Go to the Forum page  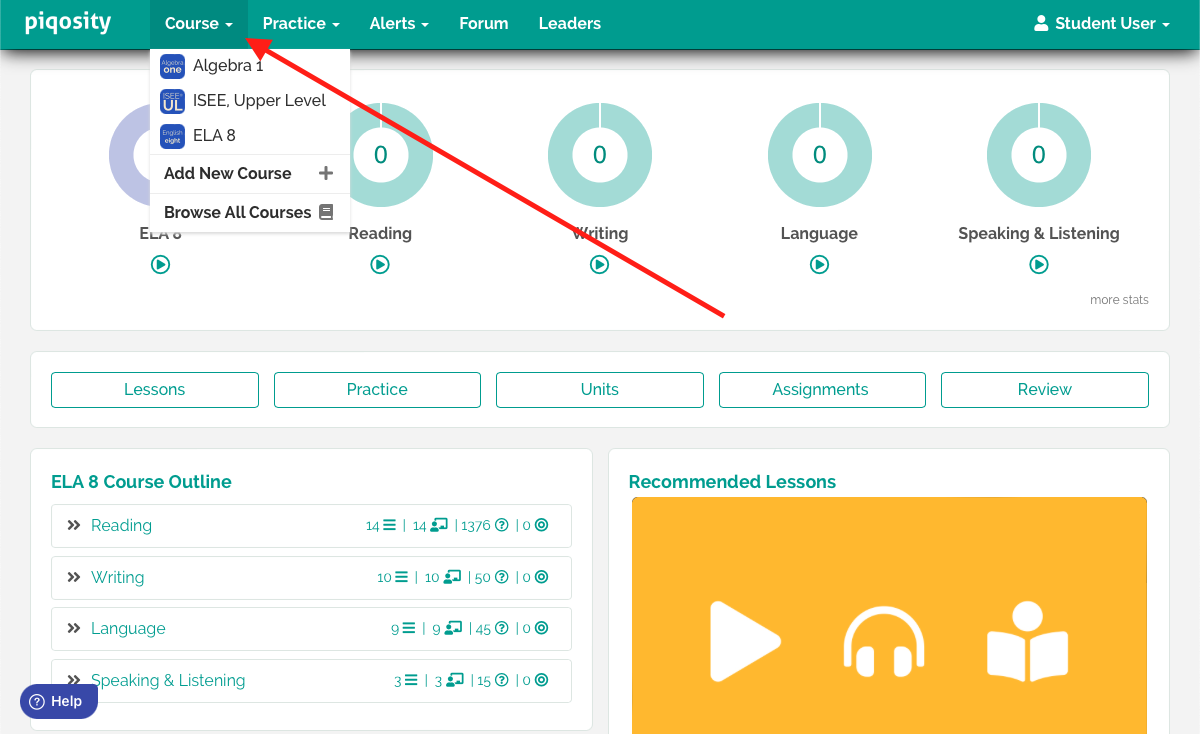point(484,23)
